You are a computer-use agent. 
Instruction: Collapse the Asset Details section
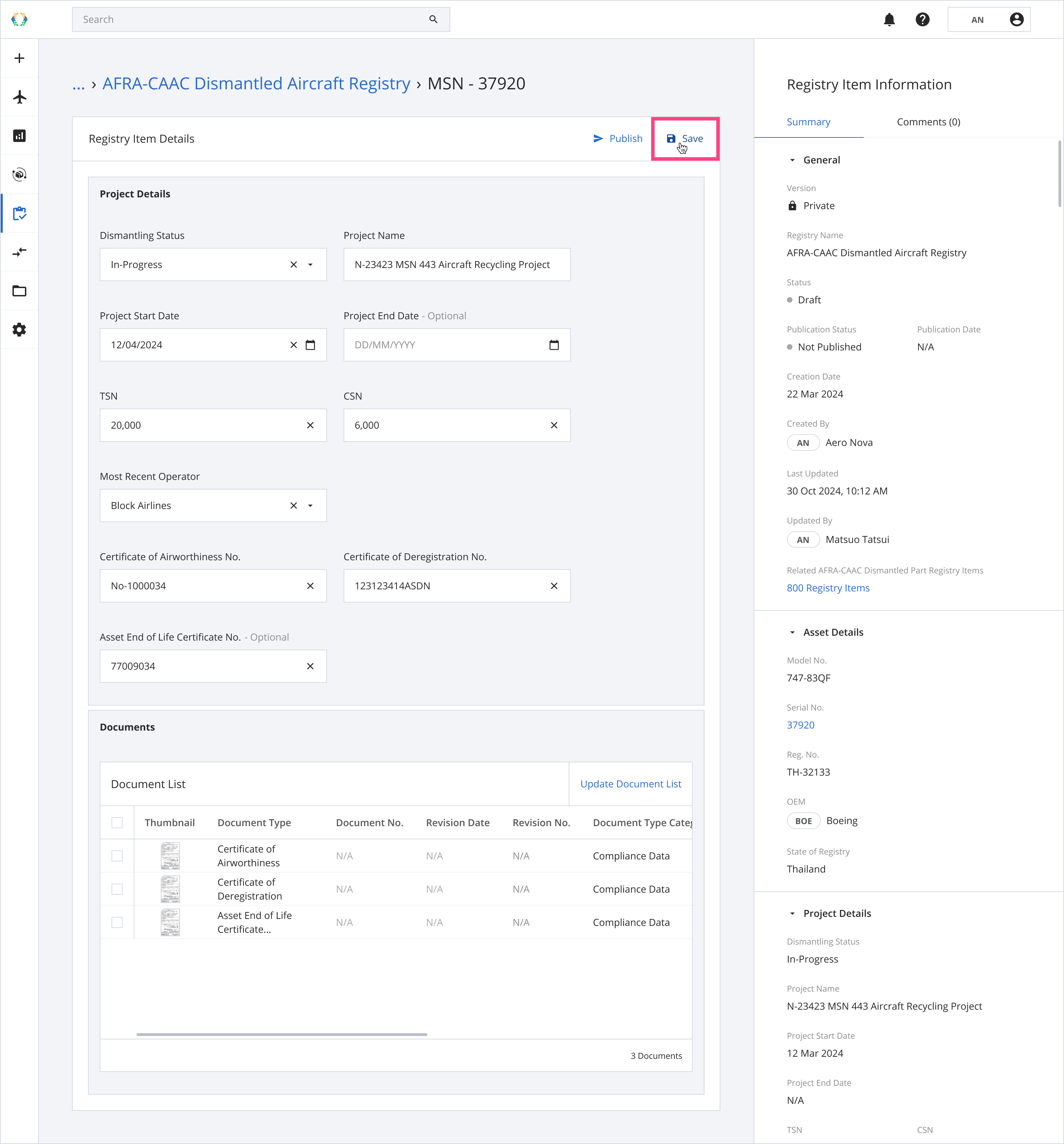tap(792, 633)
